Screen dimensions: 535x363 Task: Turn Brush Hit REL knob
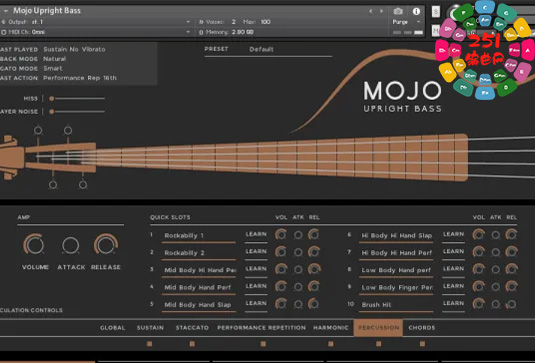tap(511, 304)
